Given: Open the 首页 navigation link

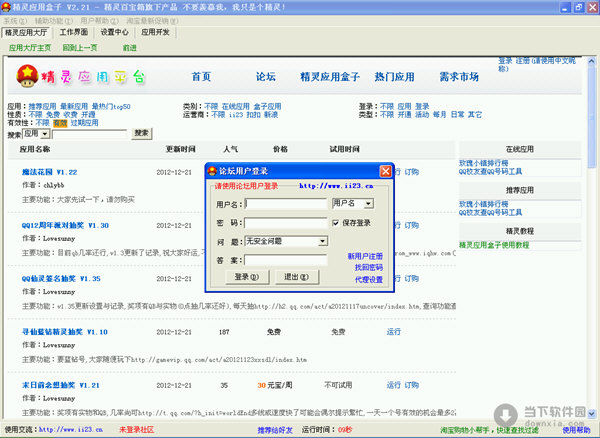Looking at the screenshot, I should pyautogui.click(x=201, y=77).
